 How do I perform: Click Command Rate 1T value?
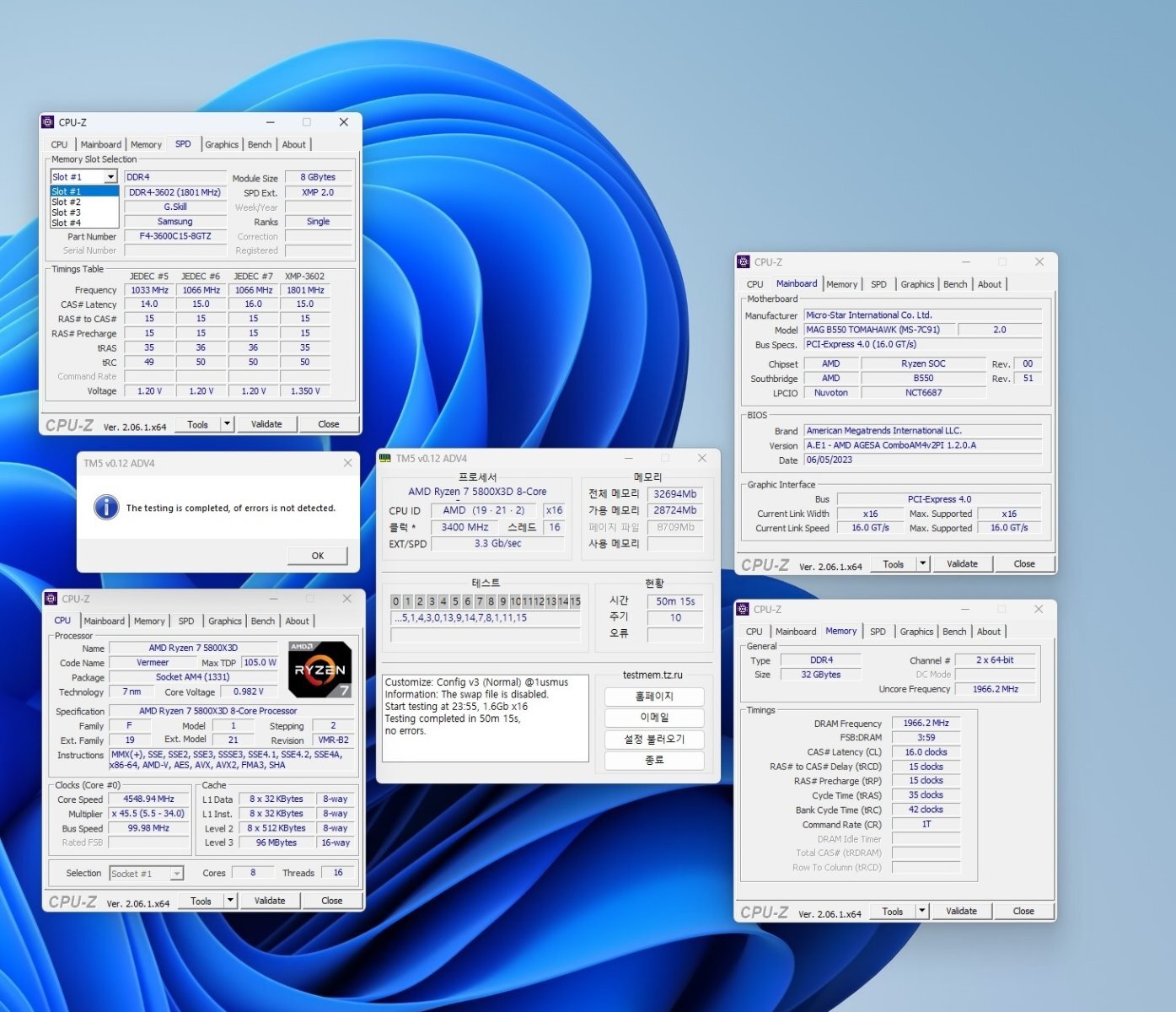click(926, 824)
